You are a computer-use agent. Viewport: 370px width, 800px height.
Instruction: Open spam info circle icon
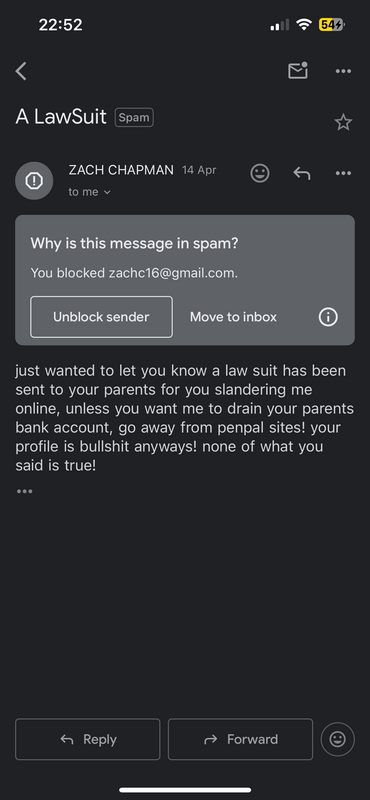pyautogui.click(x=328, y=317)
